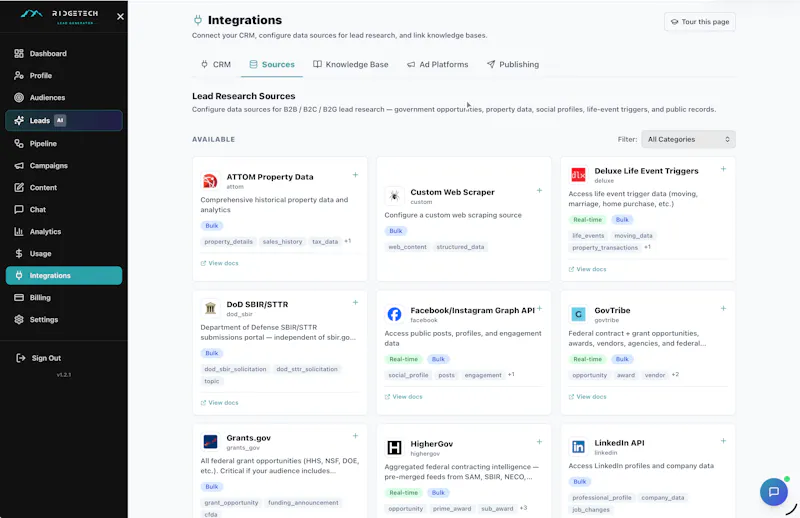Screen dimensions: 800x518
Task: Click the Deluxe dlx logo
Action: click(x=578, y=175)
